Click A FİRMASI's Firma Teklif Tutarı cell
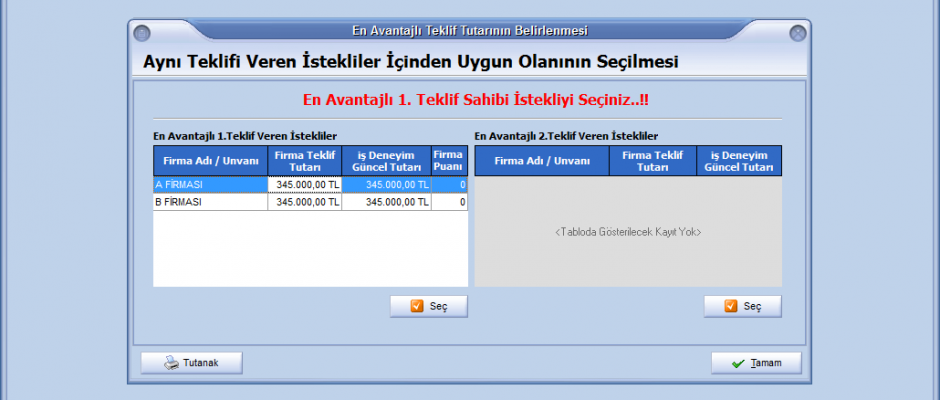This screenshot has height=400, width=940. pyautogui.click(x=304, y=185)
